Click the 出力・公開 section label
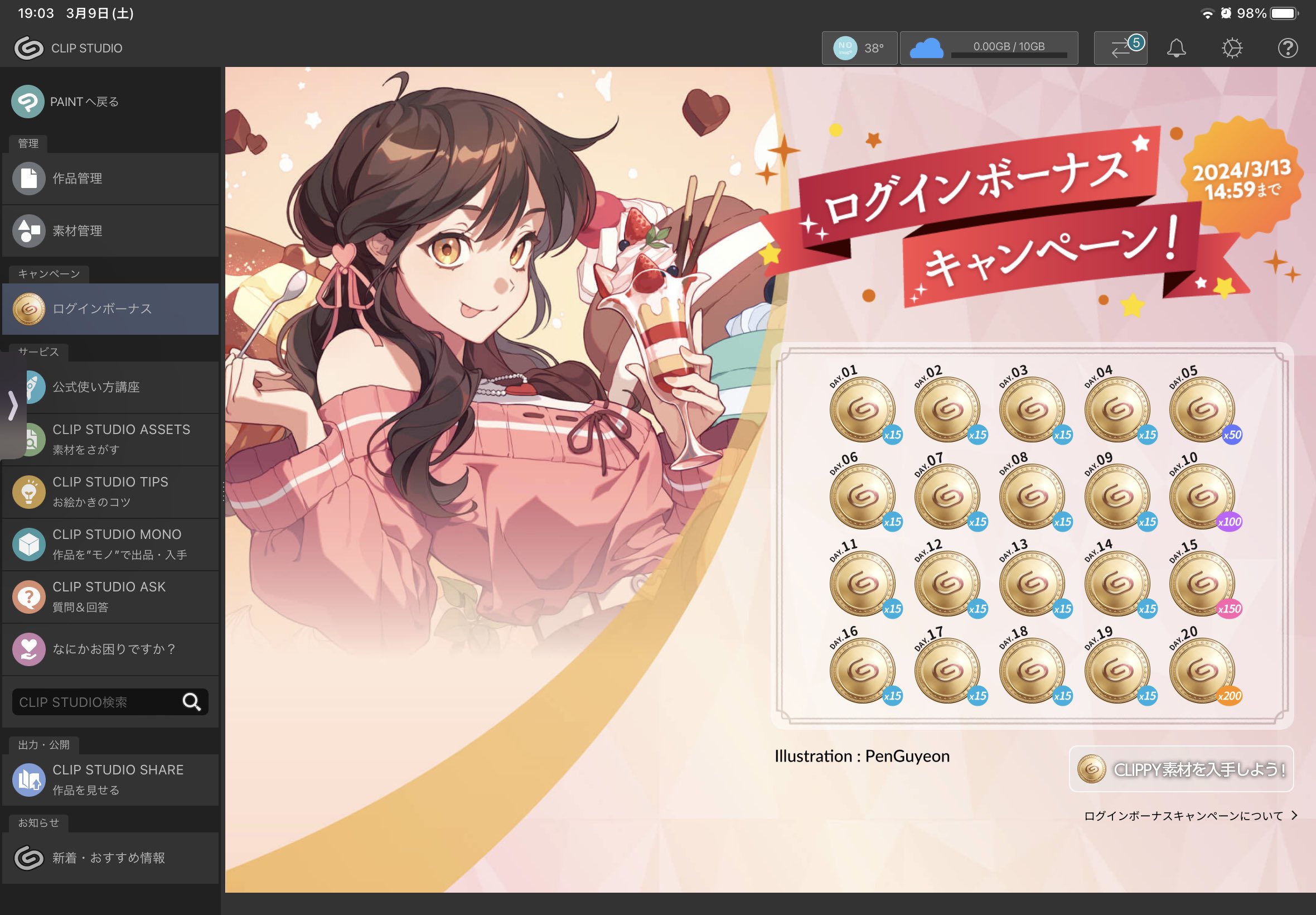Screen dimensions: 1316x915 click(43, 745)
